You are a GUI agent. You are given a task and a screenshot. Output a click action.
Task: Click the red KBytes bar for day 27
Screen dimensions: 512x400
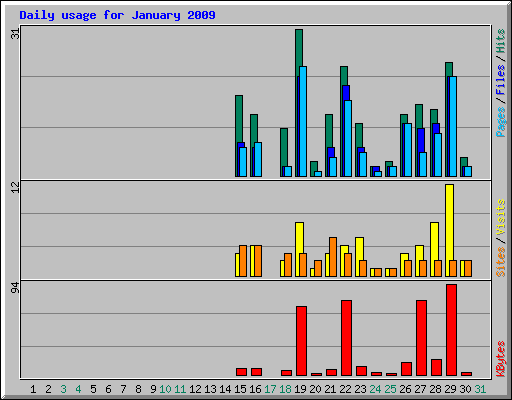(422, 338)
